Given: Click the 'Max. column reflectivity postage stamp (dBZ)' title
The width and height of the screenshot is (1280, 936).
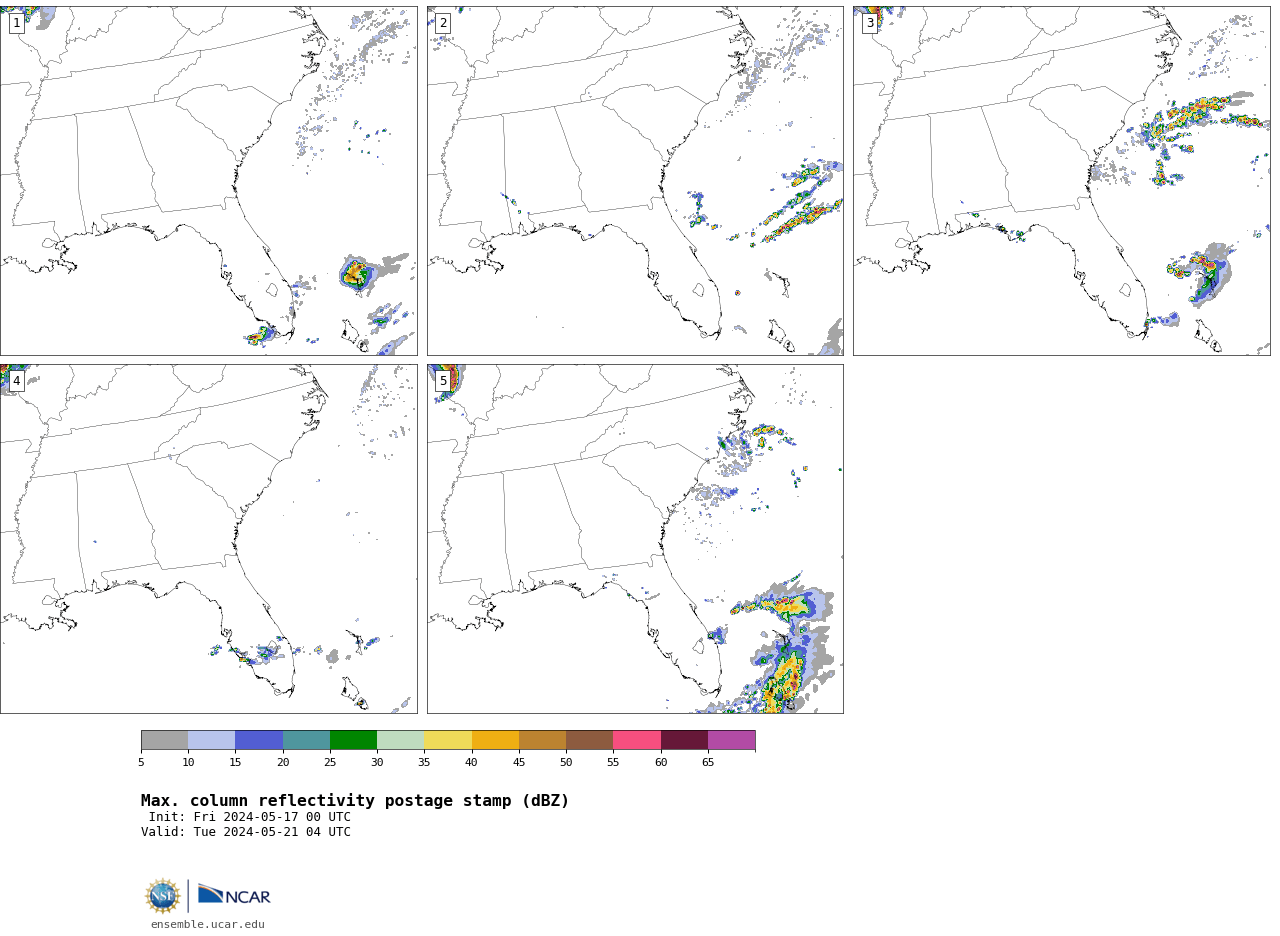Looking at the screenshot, I should pos(355,801).
